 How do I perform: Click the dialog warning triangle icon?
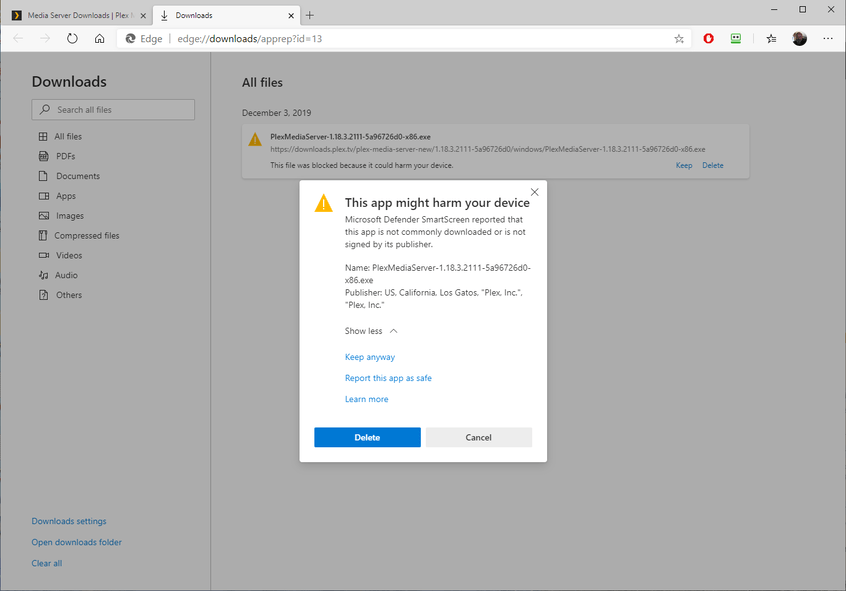coord(324,203)
